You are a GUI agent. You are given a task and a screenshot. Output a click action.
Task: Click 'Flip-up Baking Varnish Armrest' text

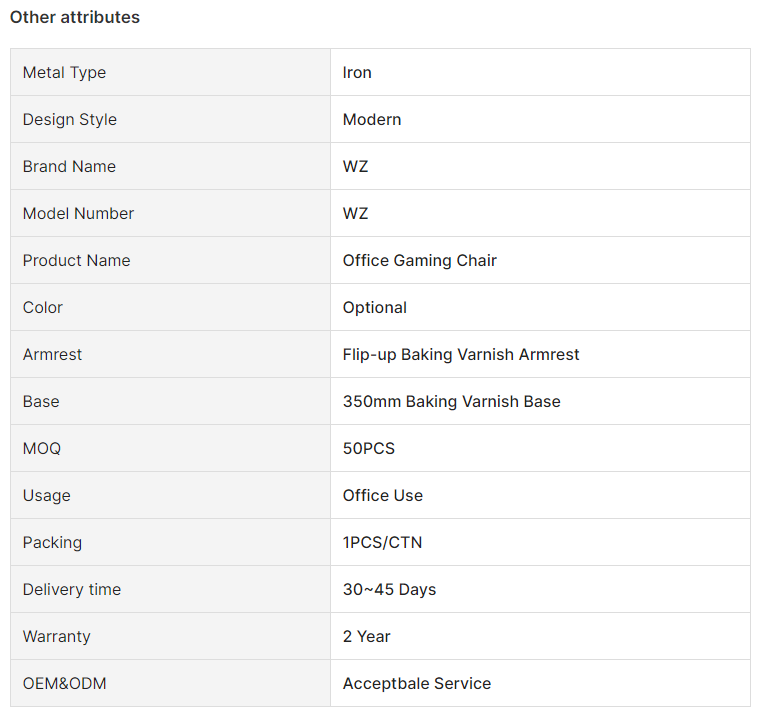click(x=461, y=354)
